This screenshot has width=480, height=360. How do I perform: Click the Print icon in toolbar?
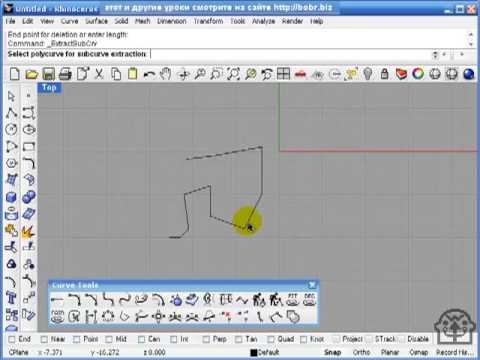pyautogui.click(x=65, y=74)
